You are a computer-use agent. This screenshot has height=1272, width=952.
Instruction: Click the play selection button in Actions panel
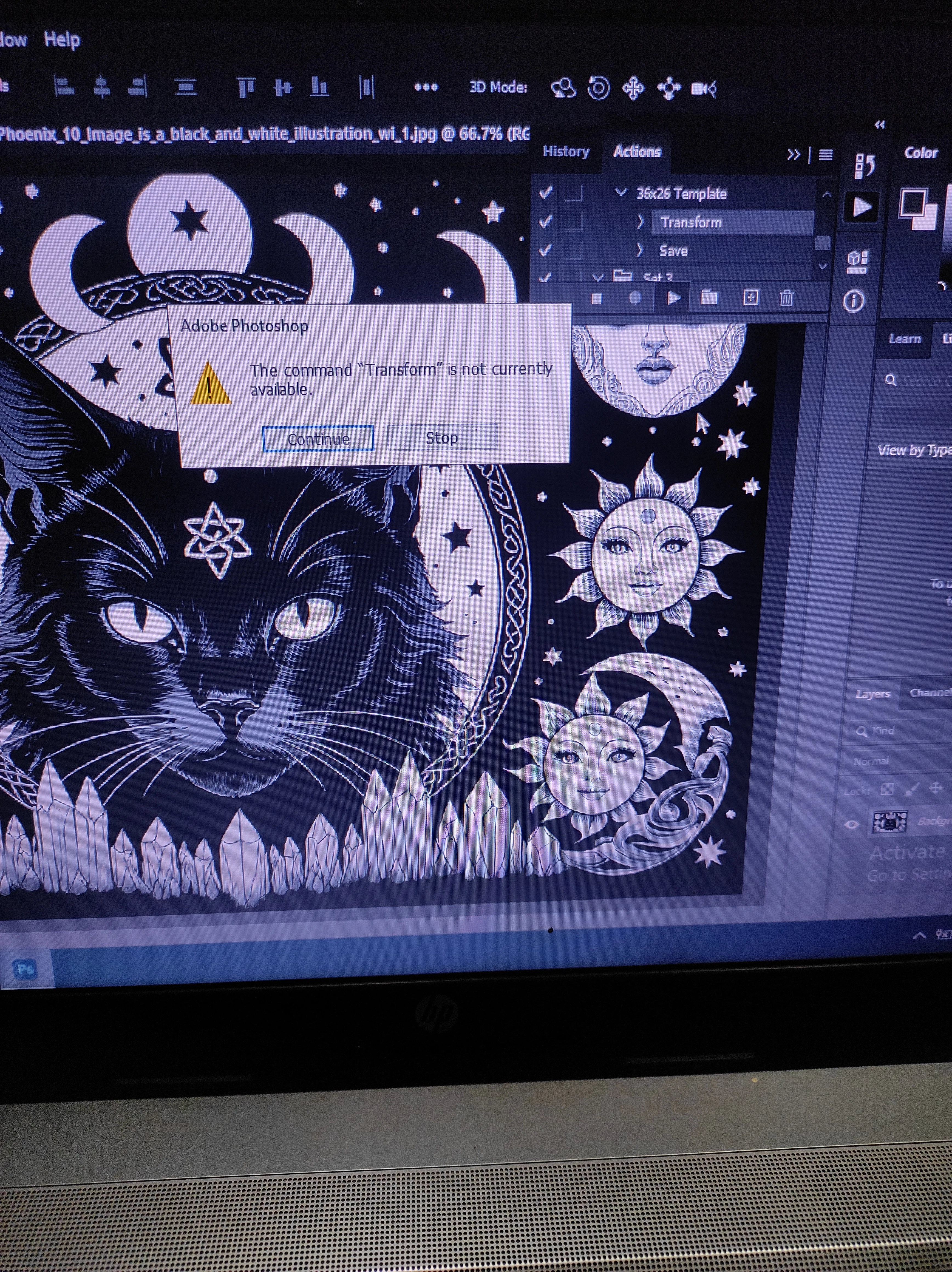(673, 298)
